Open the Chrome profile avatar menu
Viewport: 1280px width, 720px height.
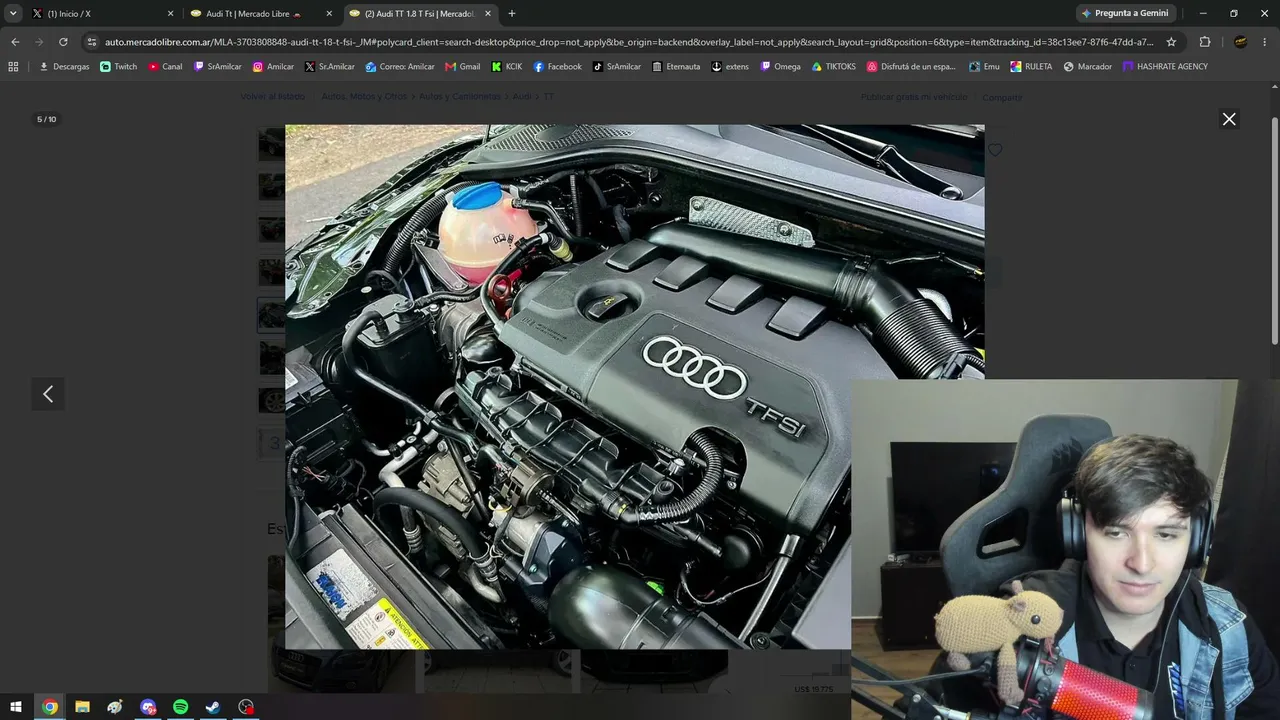coord(1240,42)
